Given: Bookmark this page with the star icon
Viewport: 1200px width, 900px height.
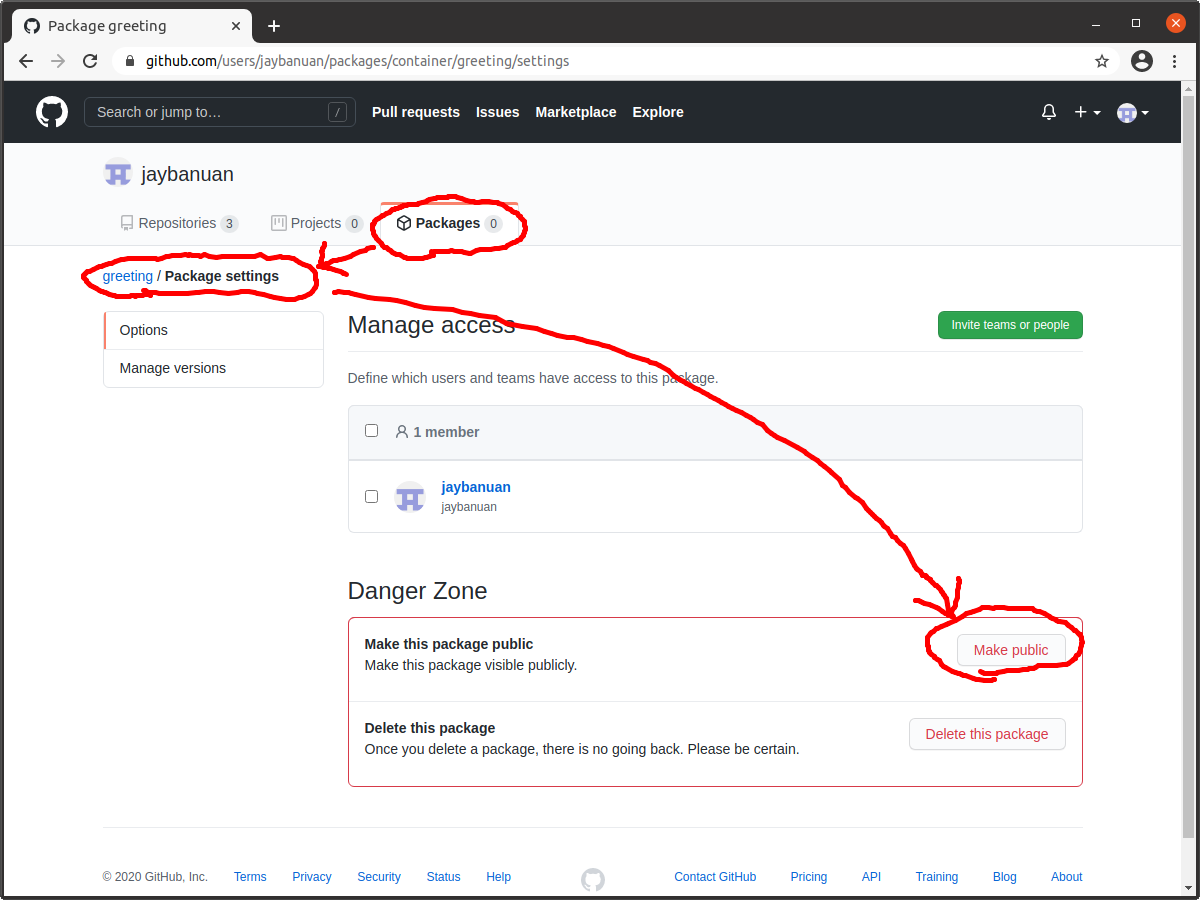Looking at the screenshot, I should pyautogui.click(x=1102, y=61).
